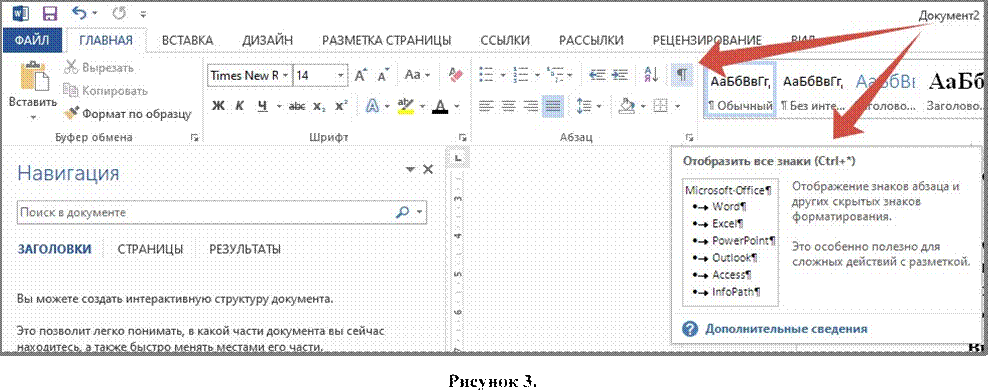Open the Undo history dropdown arrow
Image resolution: width=995 pixels, height=390 pixels.
(95, 13)
